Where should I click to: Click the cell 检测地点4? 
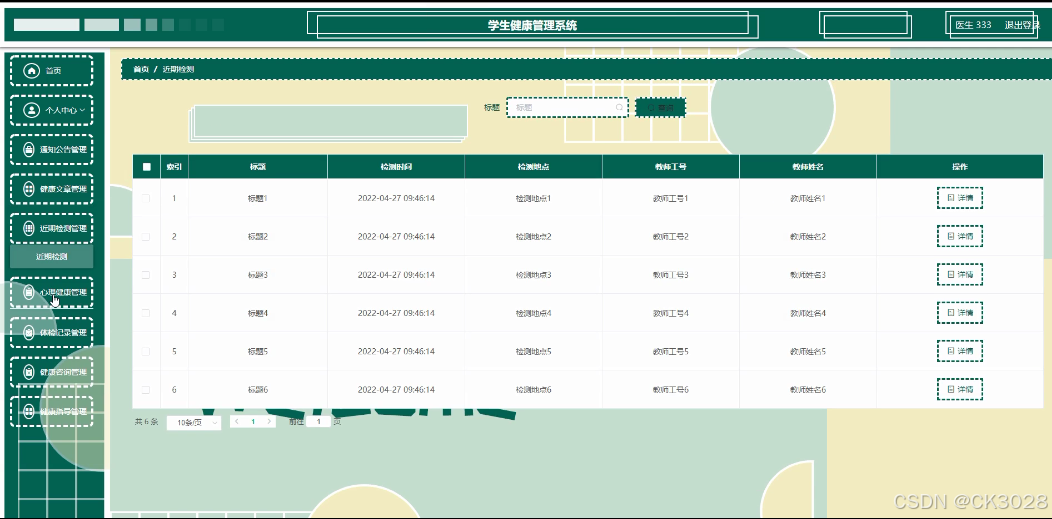(x=533, y=313)
